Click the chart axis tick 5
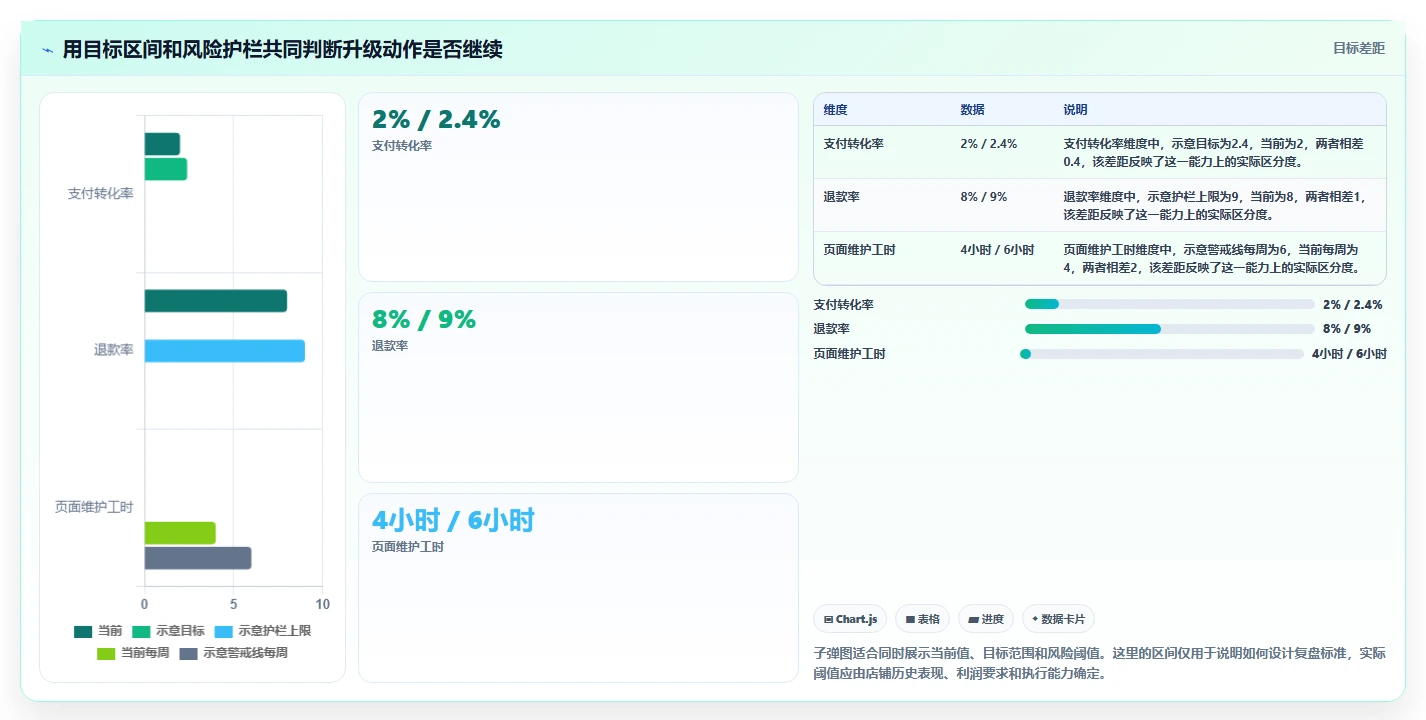1426x720 pixels. coord(233,604)
